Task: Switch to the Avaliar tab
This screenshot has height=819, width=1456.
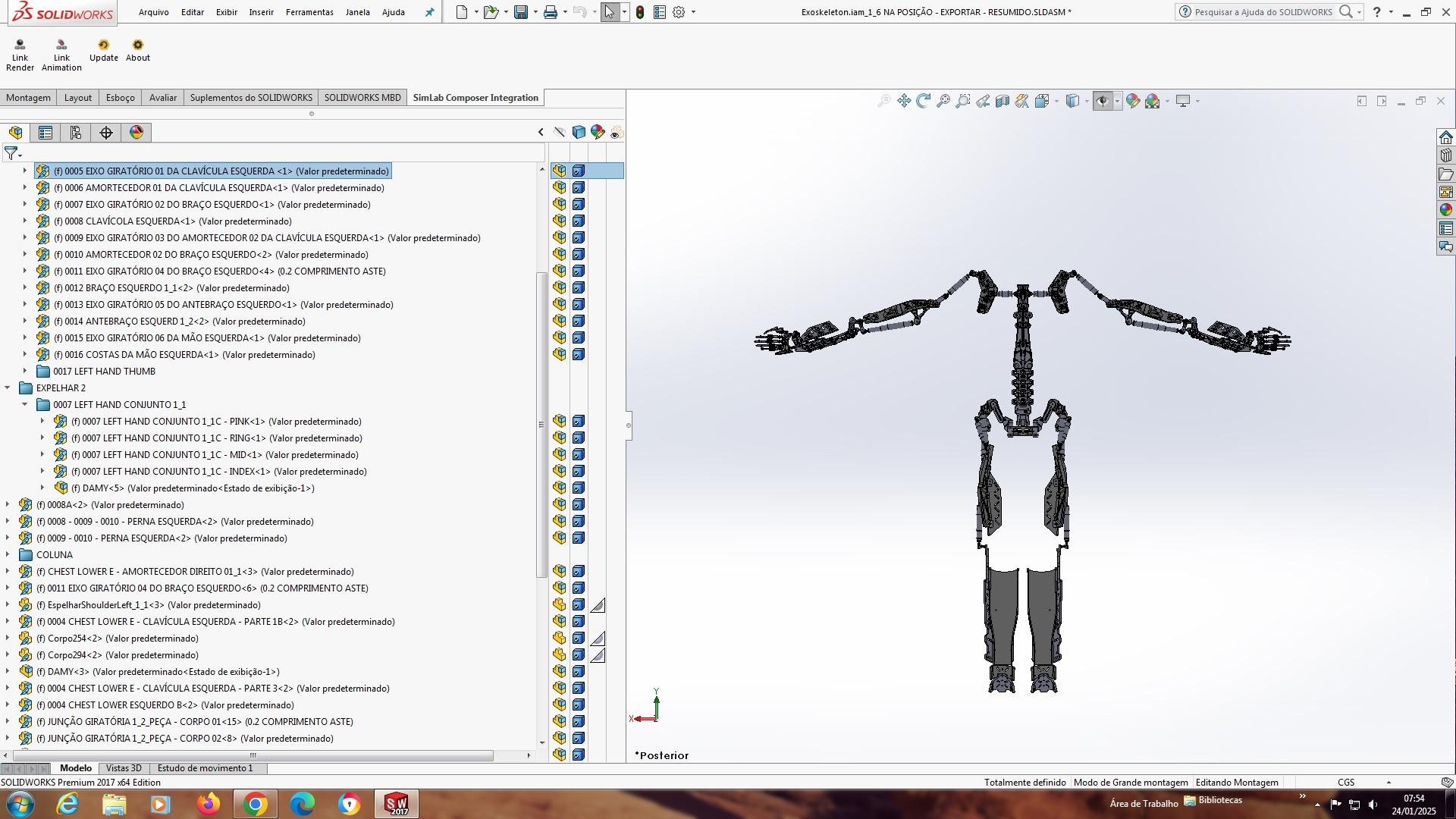Action: [x=162, y=98]
